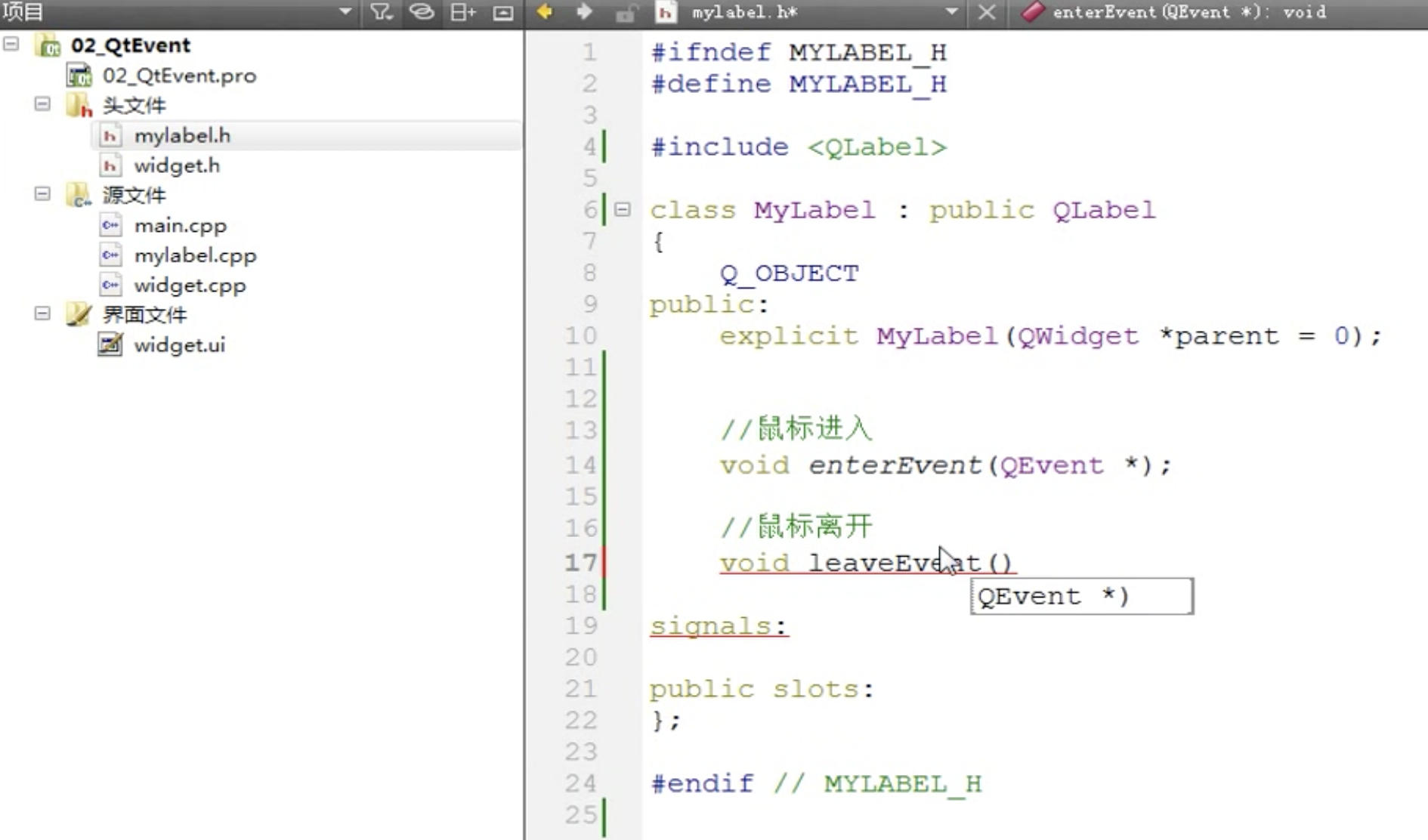Click "leaveEvent" on line 17
Image resolution: width=1428 pixels, height=840 pixels.
coord(895,564)
